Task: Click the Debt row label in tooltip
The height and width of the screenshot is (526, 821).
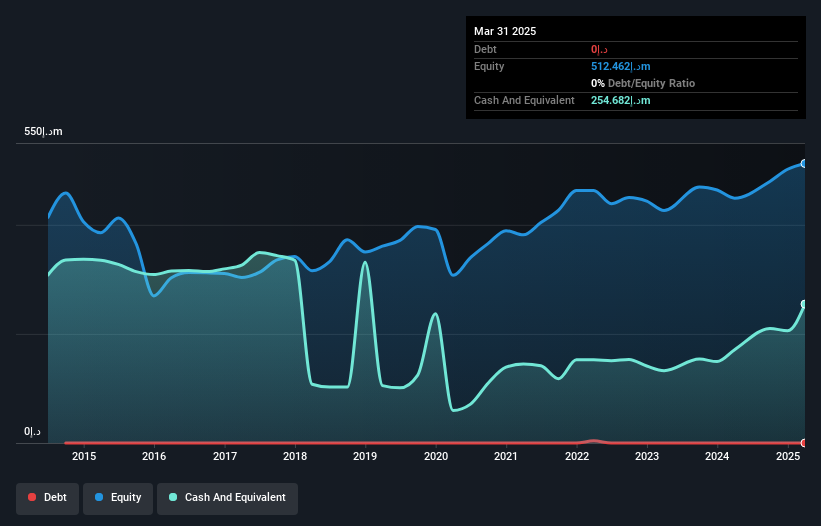Action: pyautogui.click(x=485, y=49)
